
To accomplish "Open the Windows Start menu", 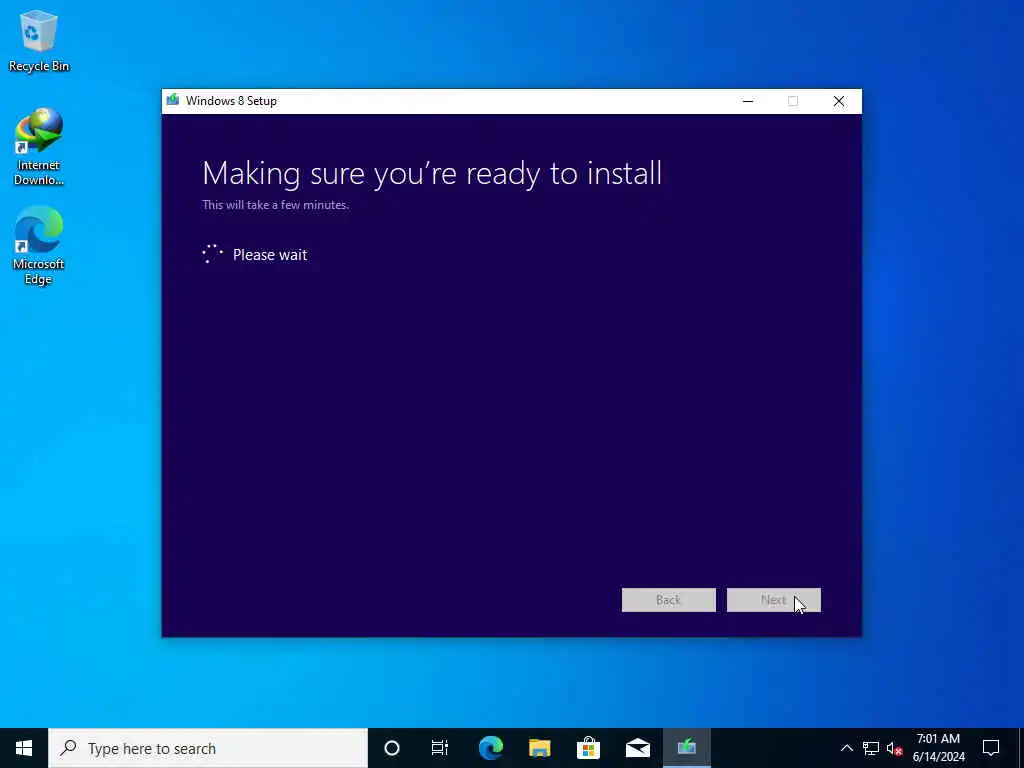I will pyautogui.click(x=24, y=748).
